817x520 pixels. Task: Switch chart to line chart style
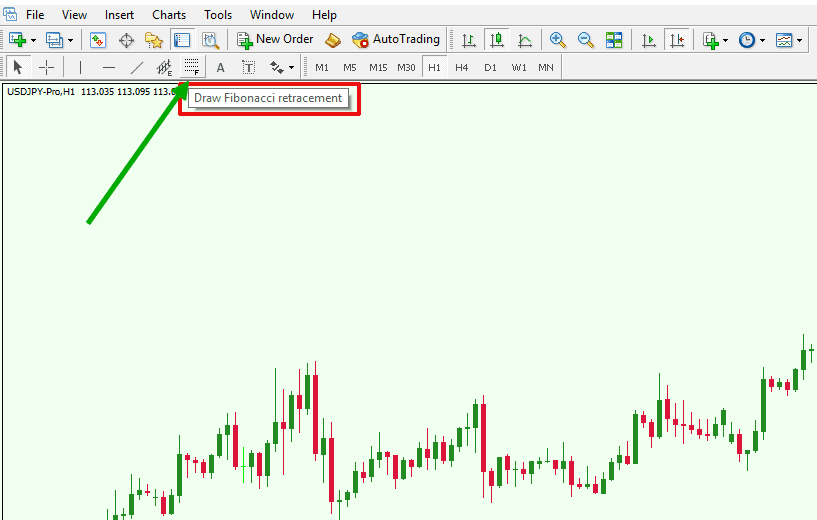525,40
